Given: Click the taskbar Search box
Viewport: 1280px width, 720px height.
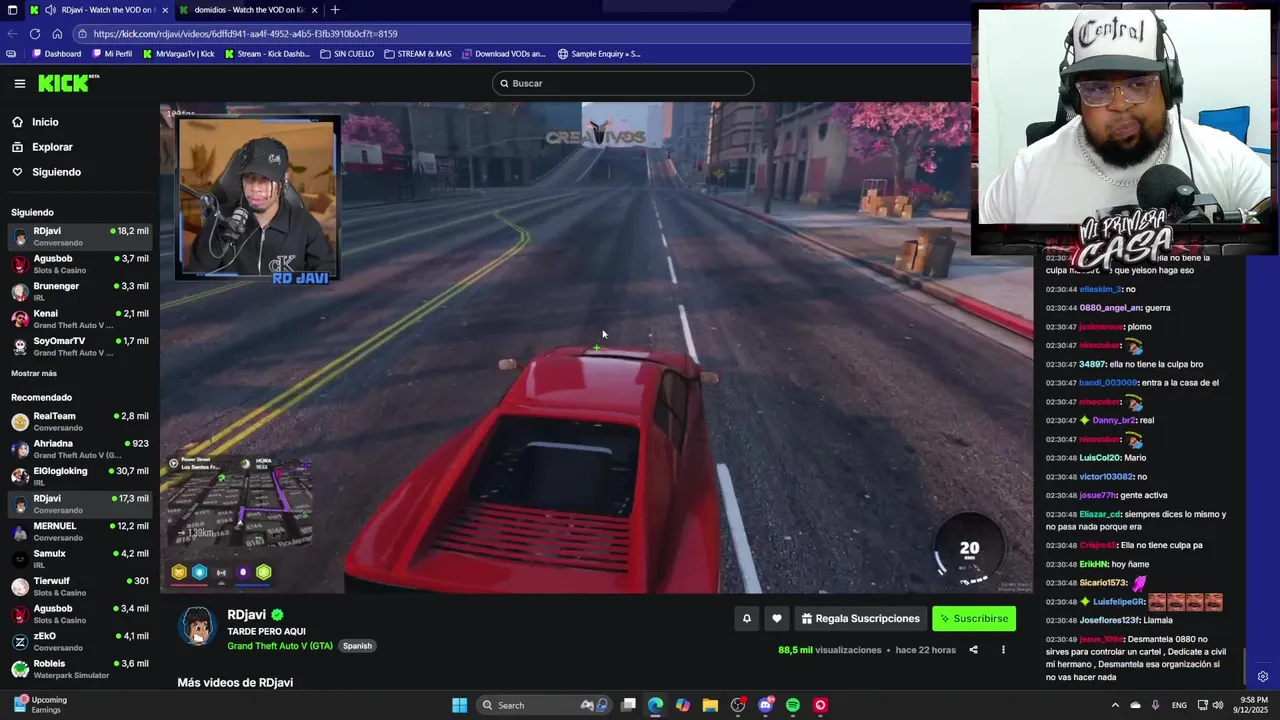Looking at the screenshot, I should [544, 705].
